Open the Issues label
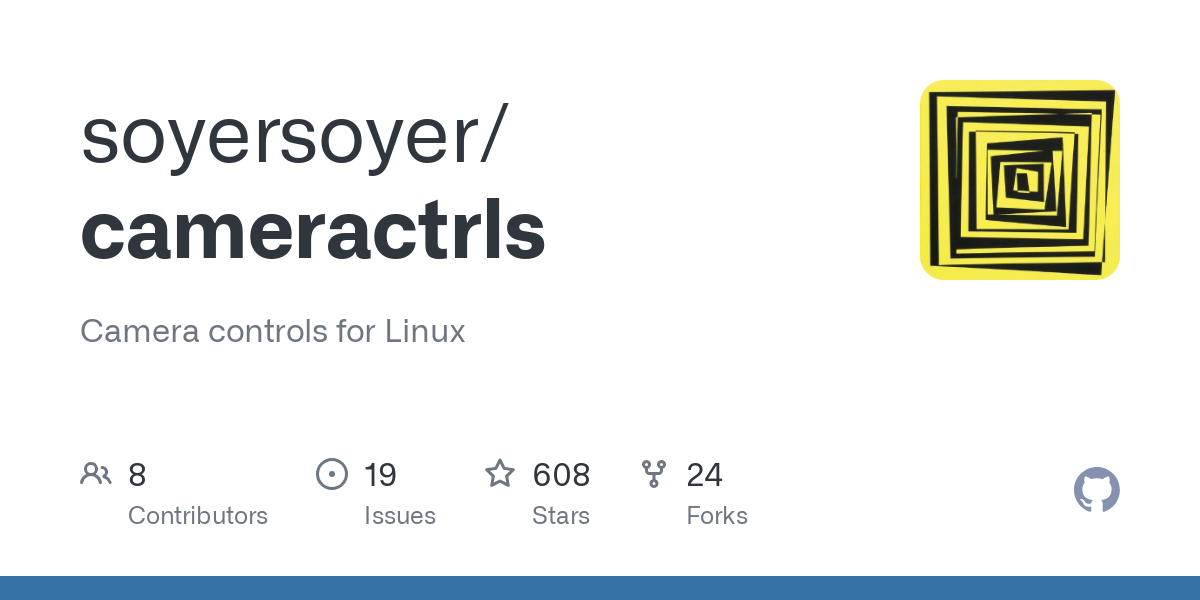1200x600 pixels. (400, 516)
